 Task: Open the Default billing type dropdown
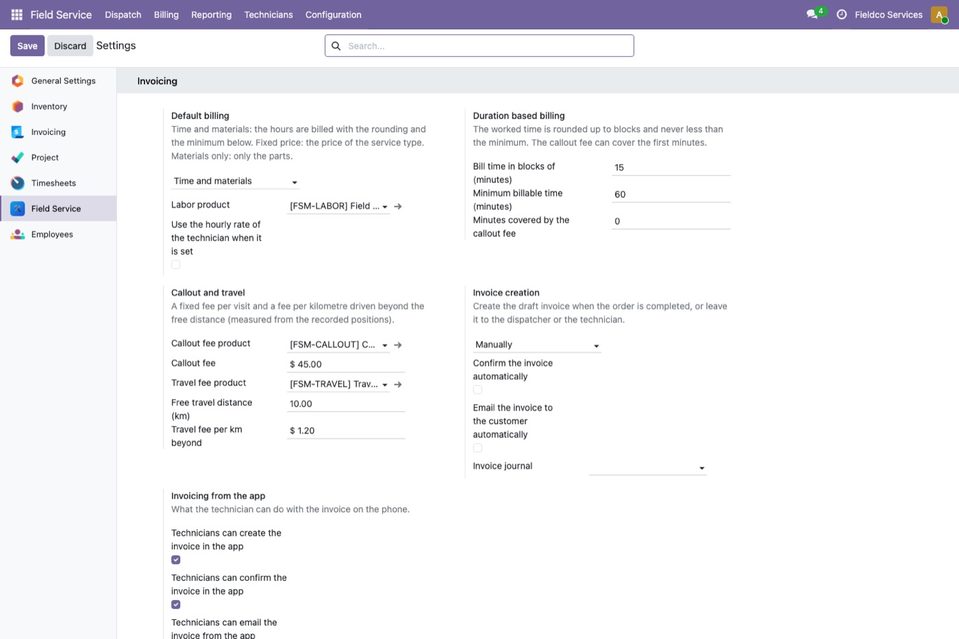click(x=235, y=181)
